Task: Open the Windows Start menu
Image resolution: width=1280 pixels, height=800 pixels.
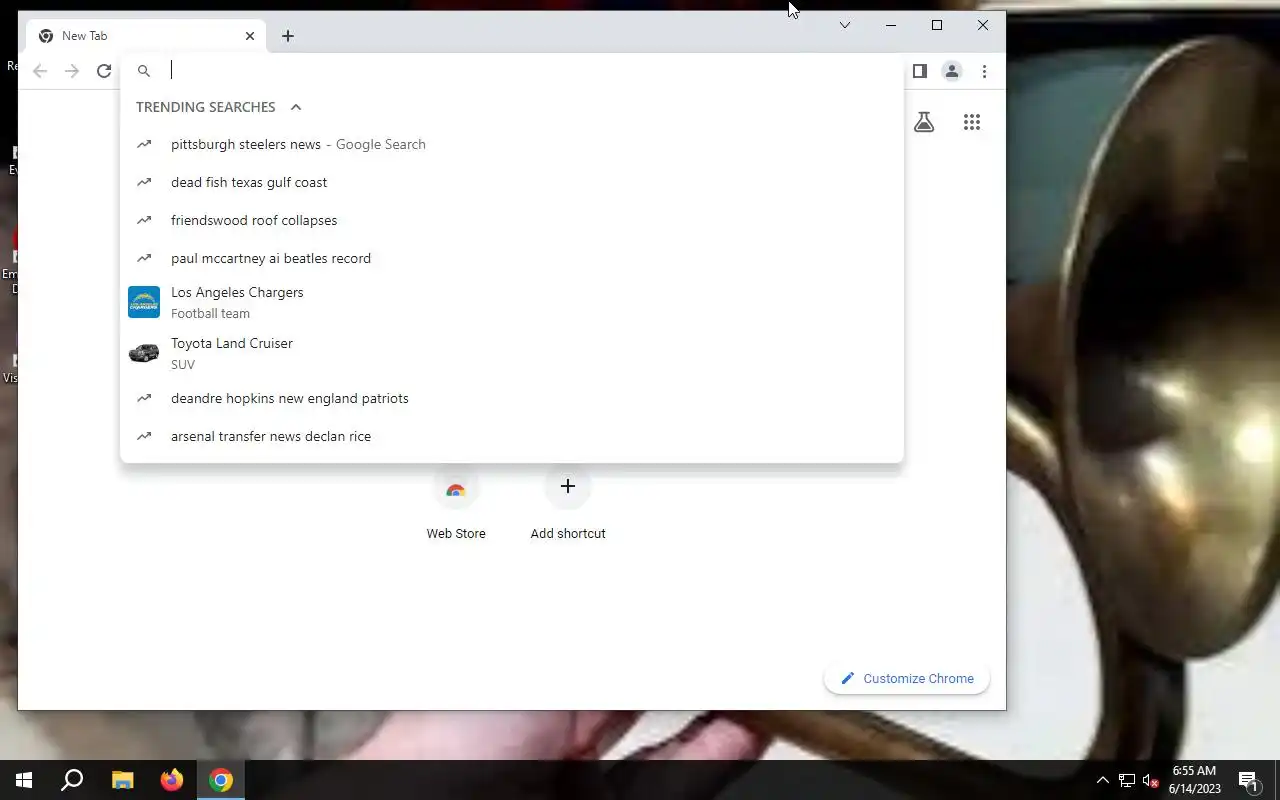Action: pyautogui.click(x=24, y=780)
